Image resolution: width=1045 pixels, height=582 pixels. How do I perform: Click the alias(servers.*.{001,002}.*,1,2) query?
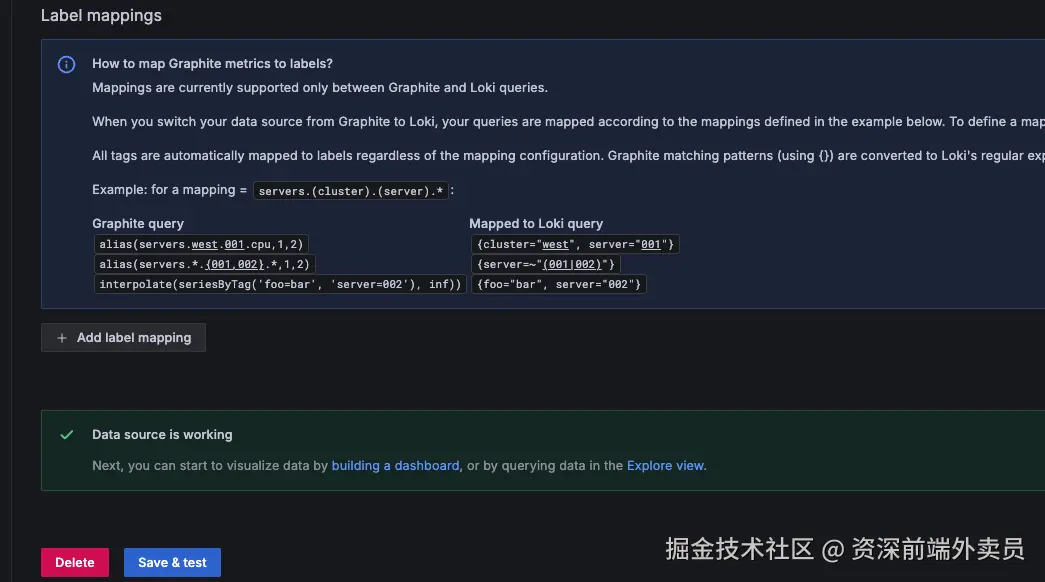205,264
